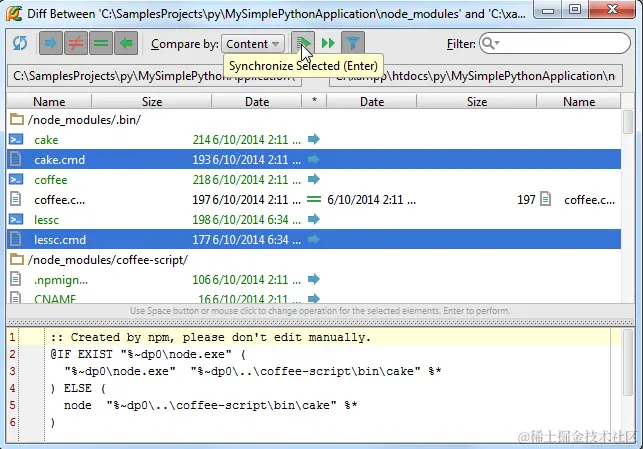Click the coffee terminal file icon
This screenshot has height=449, width=643.
[16, 179]
